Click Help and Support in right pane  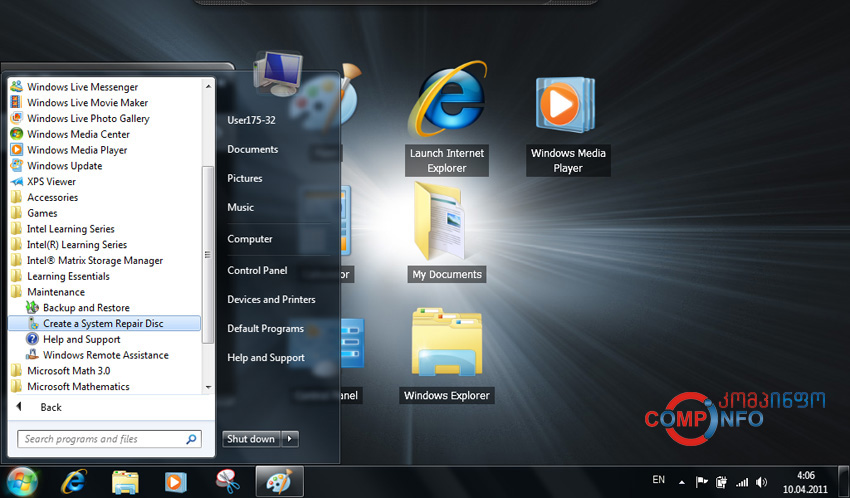point(266,358)
